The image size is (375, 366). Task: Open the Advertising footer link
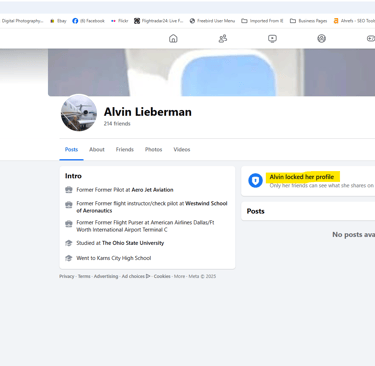(x=106, y=276)
